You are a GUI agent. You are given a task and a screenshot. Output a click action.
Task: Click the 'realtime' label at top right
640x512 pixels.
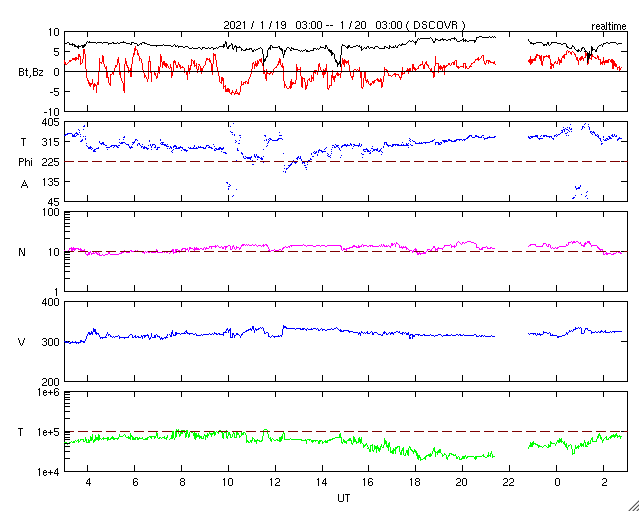click(x=609, y=27)
